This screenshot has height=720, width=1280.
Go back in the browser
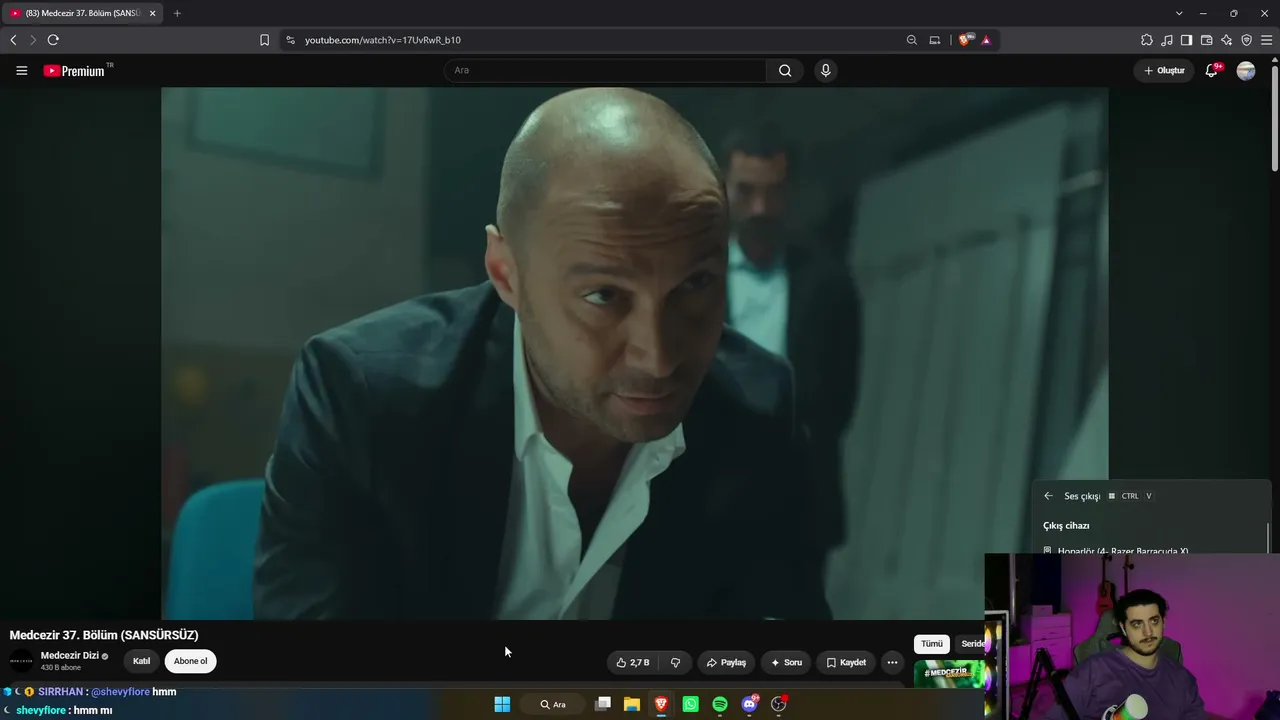13,40
